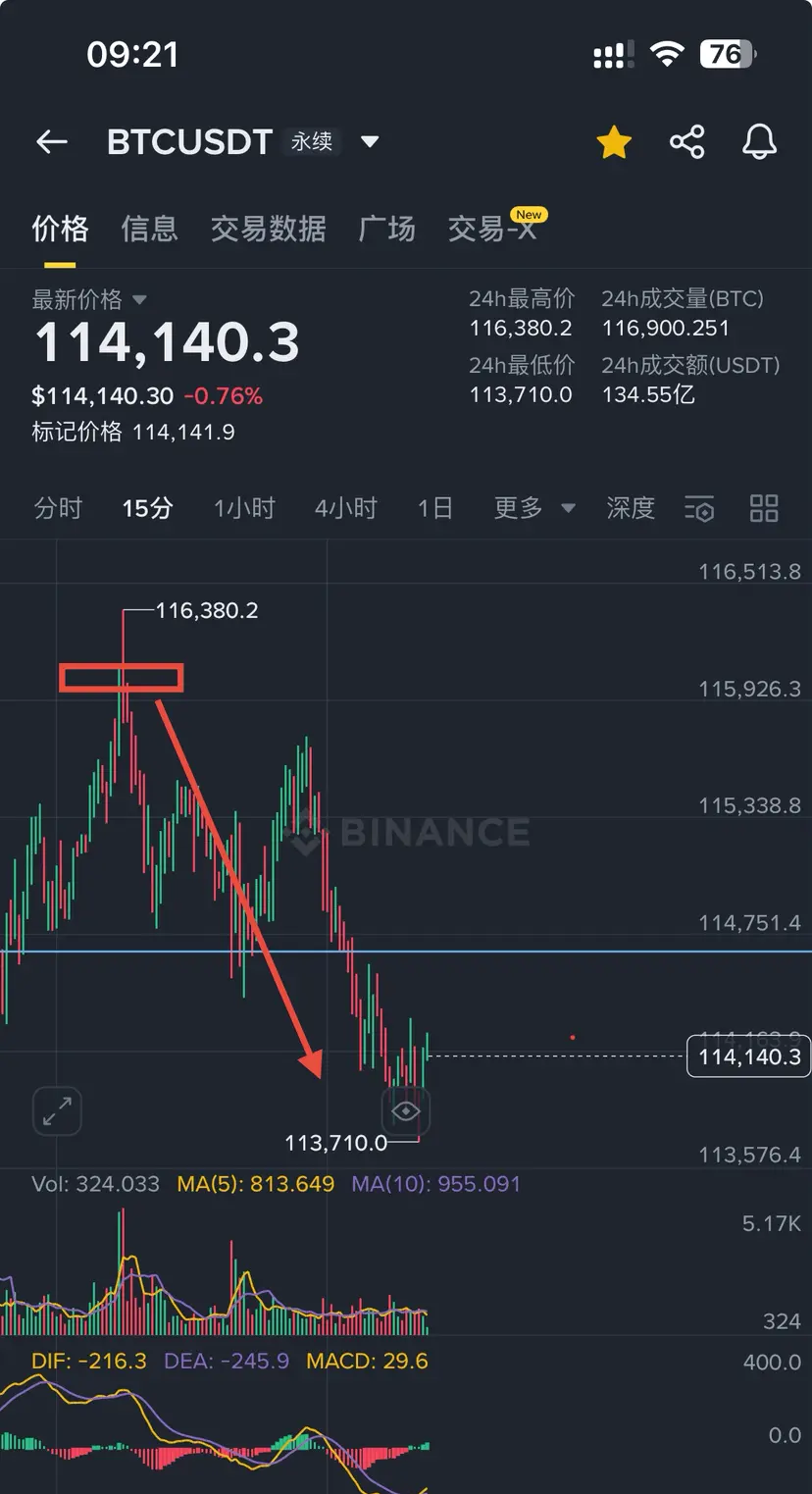Expand the BTCUSDT pair dropdown arrow
The image size is (812, 1494).
(x=370, y=142)
